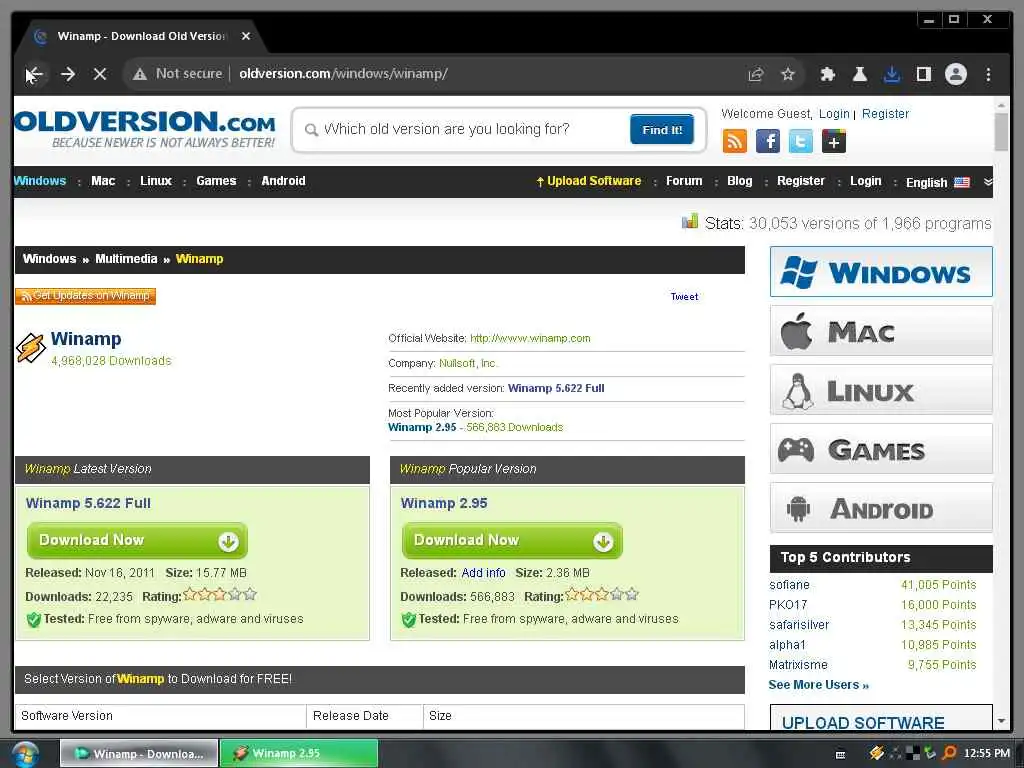1024x768 pixels.
Task: Open Forum from the nav bar
Action: click(x=684, y=181)
